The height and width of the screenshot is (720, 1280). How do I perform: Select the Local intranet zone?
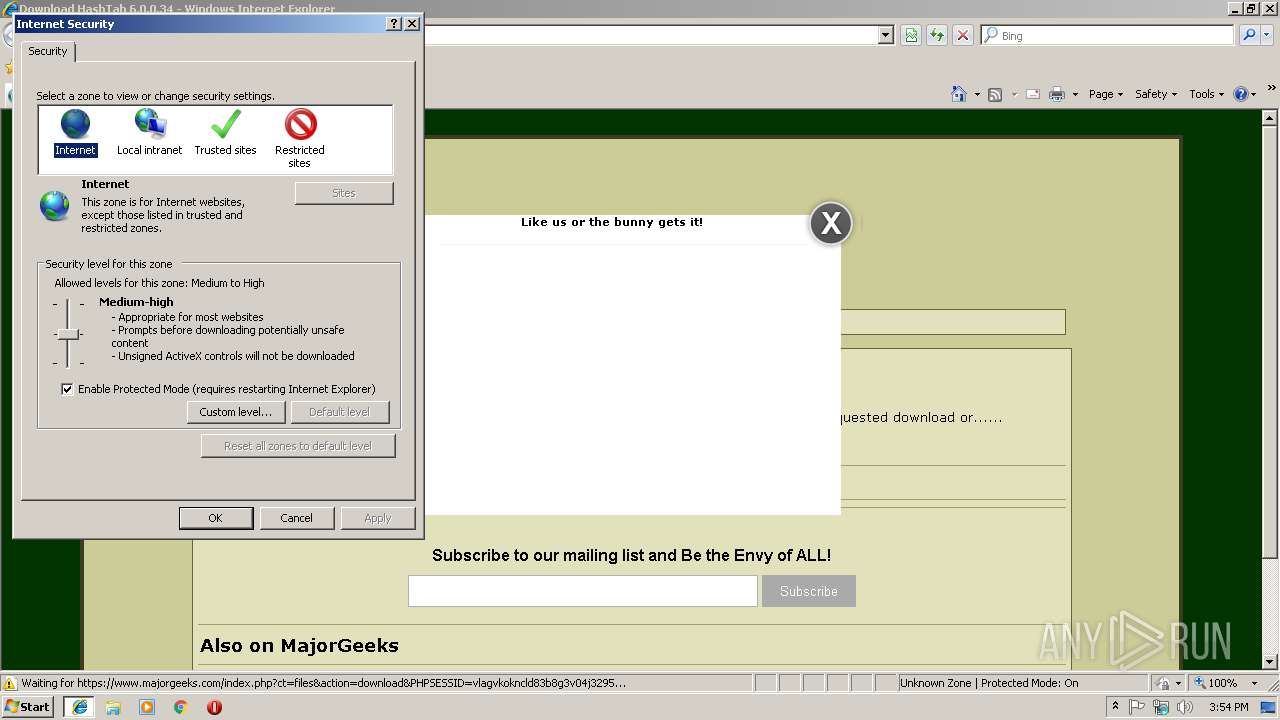[x=150, y=133]
